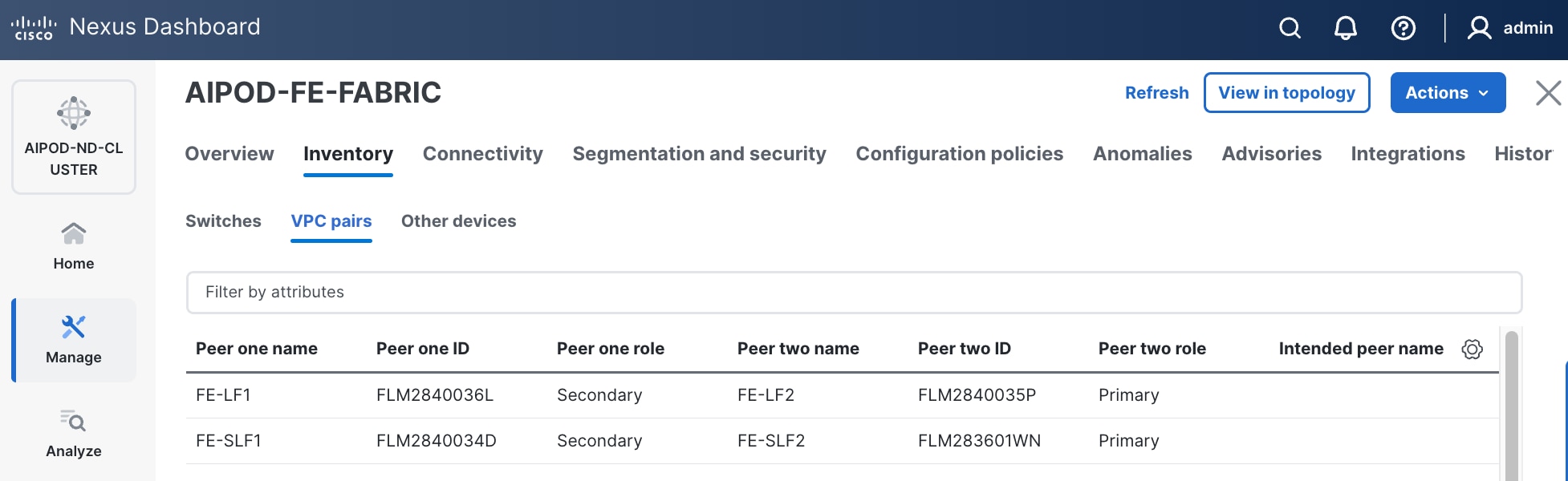
Task: Open the Anomalies tab
Action: point(1143,154)
